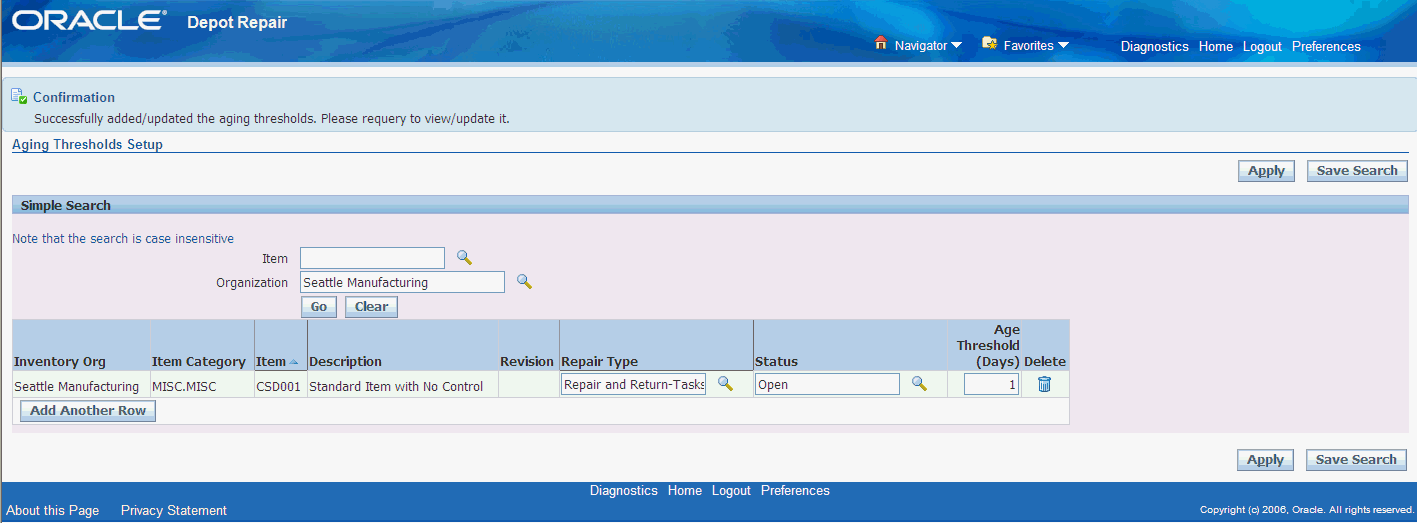Click the Item search field
Image resolution: width=1417 pixels, height=523 pixels.
372,258
